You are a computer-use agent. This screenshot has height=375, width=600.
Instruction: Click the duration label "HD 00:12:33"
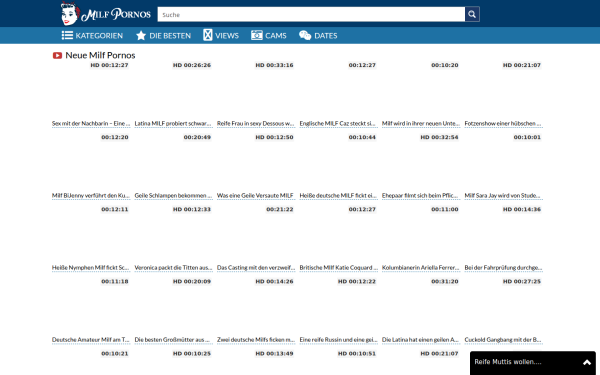pos(192,209)
